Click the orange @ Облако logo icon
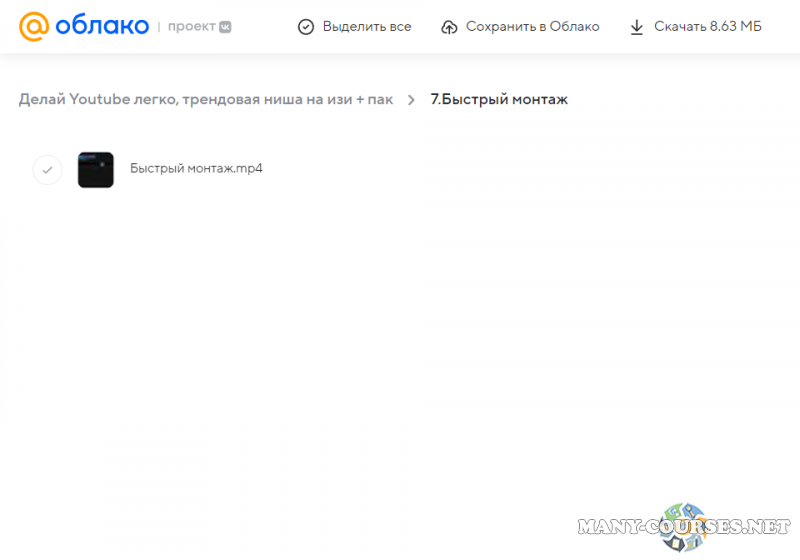 [33, 26]
